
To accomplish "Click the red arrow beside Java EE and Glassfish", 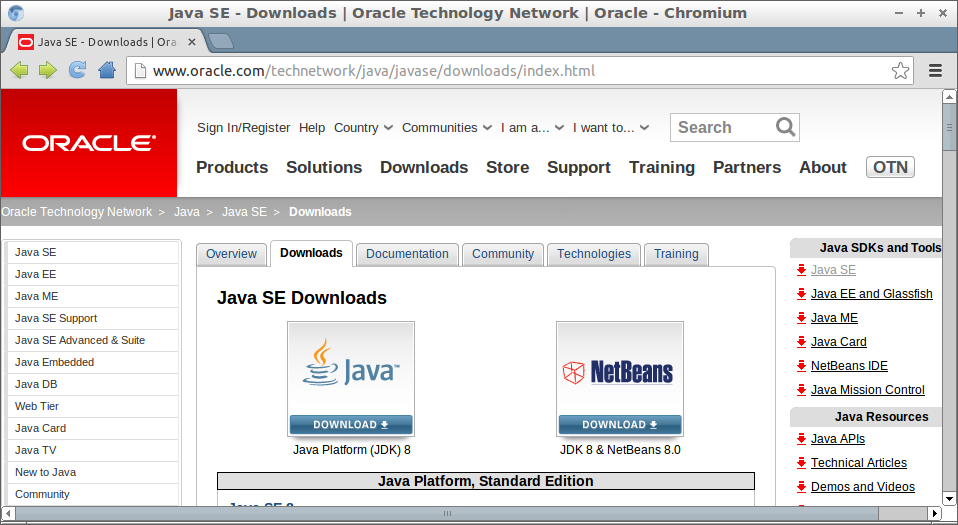I will coord(802,294).
